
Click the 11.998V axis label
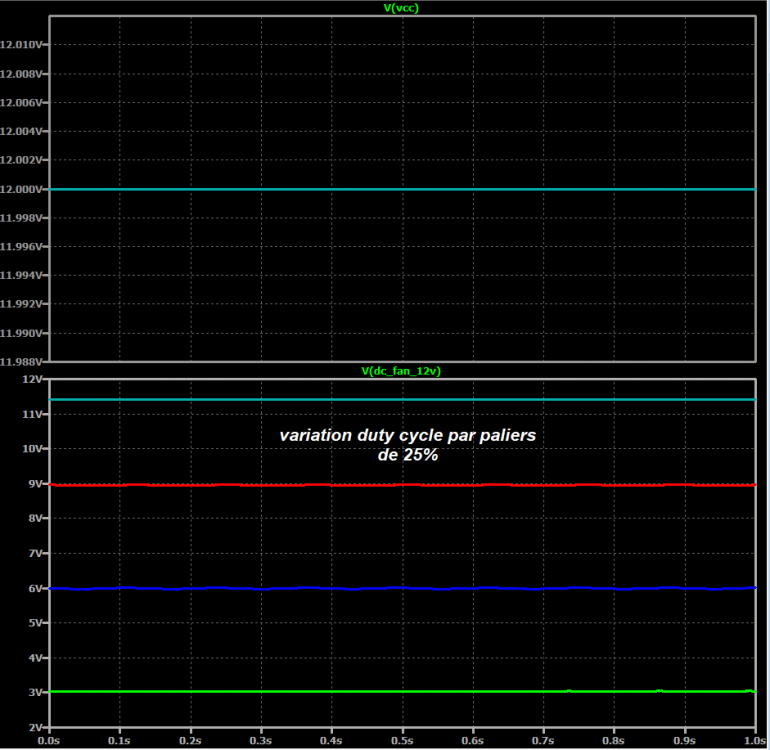tap(21, 218)
